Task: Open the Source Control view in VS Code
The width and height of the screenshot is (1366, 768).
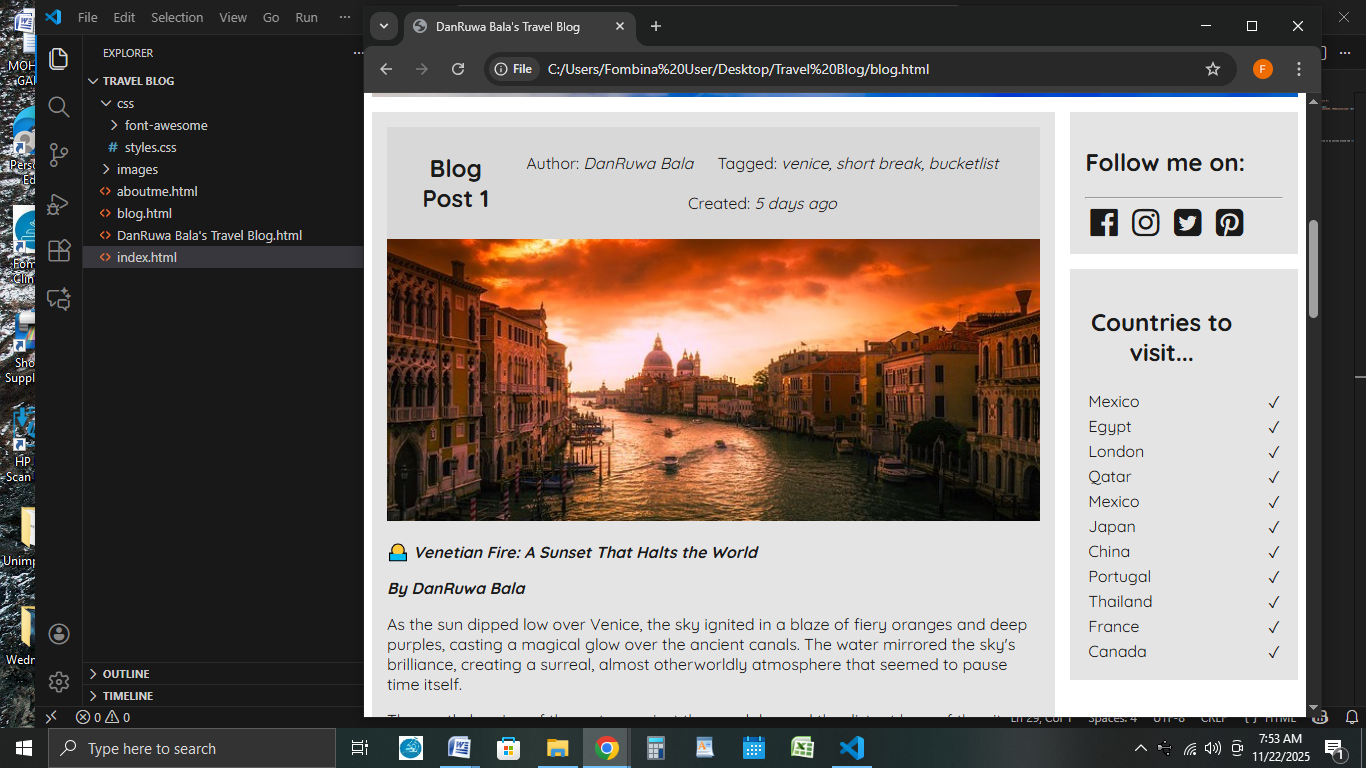Action: point(59,154)
